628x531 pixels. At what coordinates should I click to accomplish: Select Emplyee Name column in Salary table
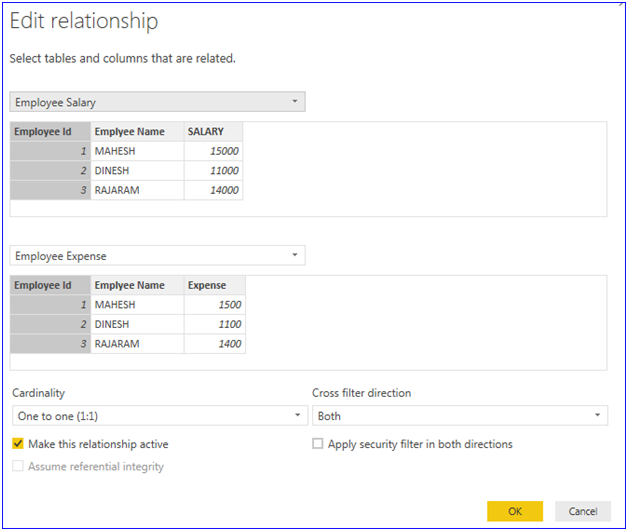[x=137, y=131]
